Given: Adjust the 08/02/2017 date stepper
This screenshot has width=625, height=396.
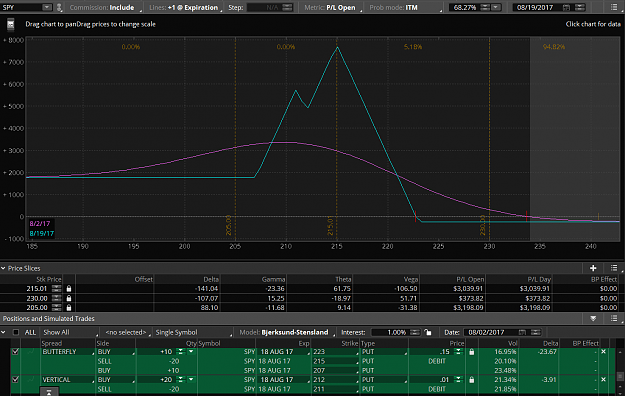Looking at the screenshot, I should point(535,332).
